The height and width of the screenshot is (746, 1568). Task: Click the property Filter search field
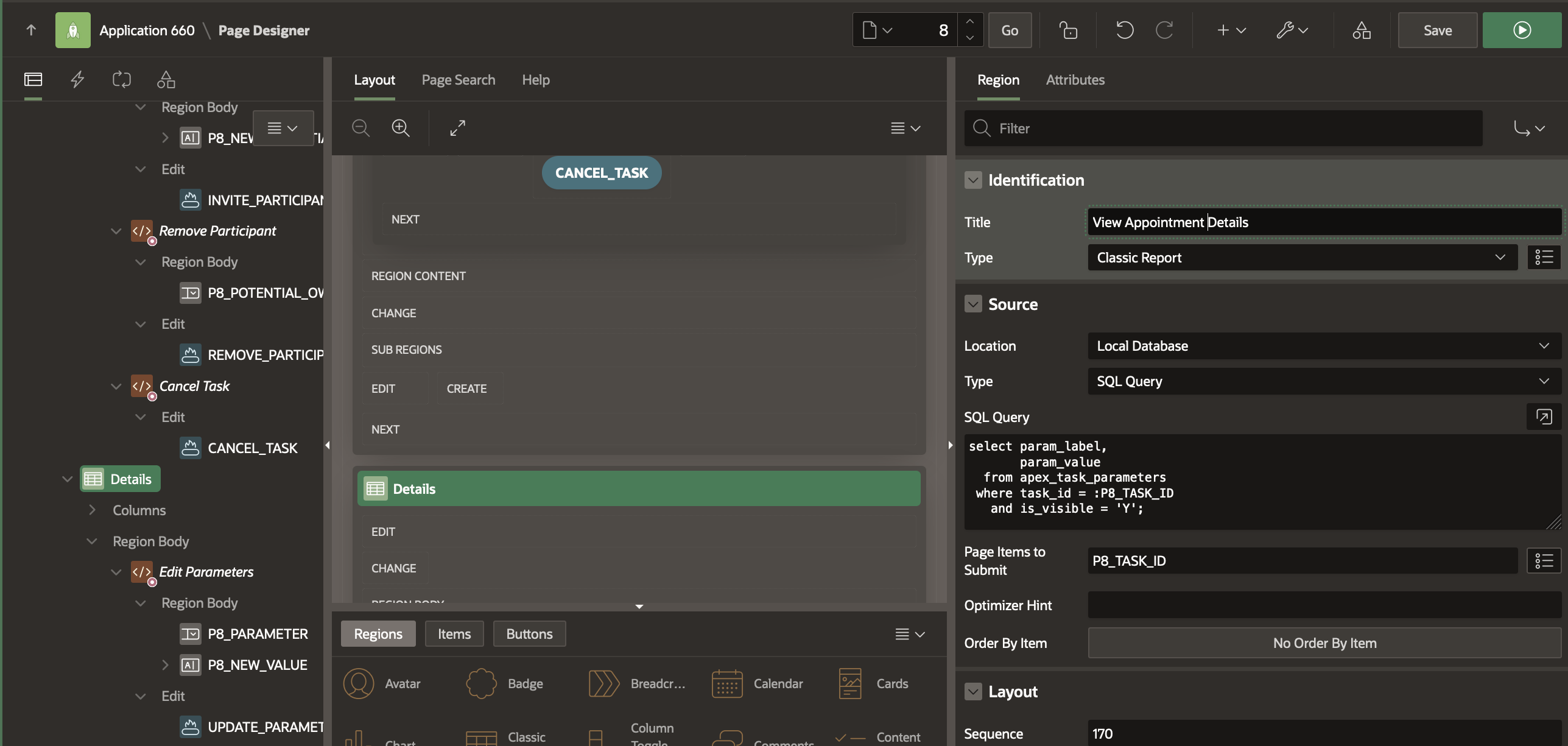point(1224,128)
